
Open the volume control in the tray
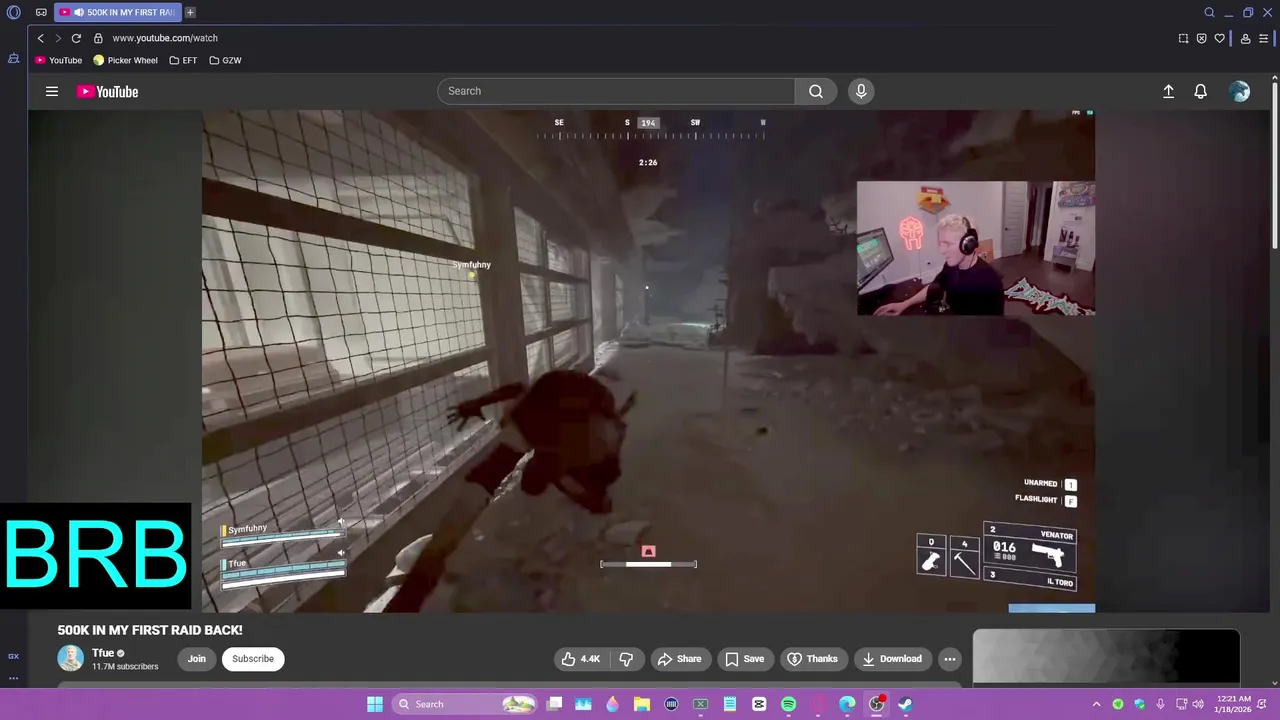1198,704
